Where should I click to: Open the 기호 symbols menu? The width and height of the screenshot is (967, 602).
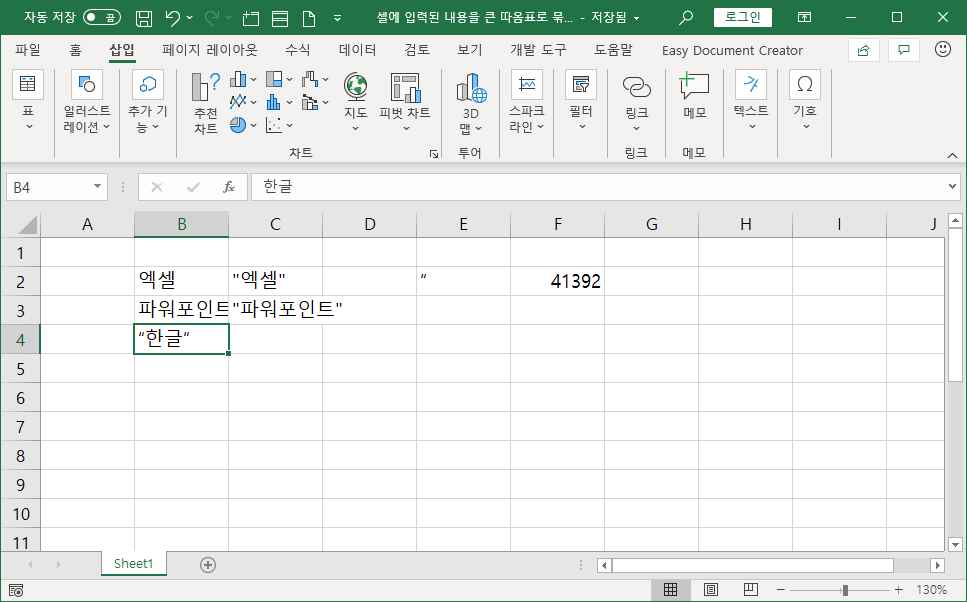[x=805, y=102]
